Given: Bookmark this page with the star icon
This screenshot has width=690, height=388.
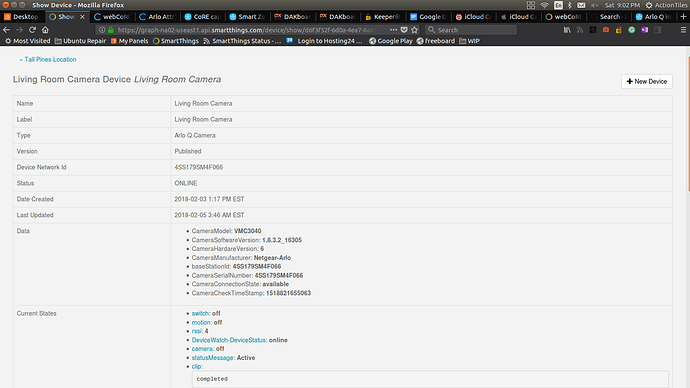Looking at the screenshot, I should [x=415, y=30].
